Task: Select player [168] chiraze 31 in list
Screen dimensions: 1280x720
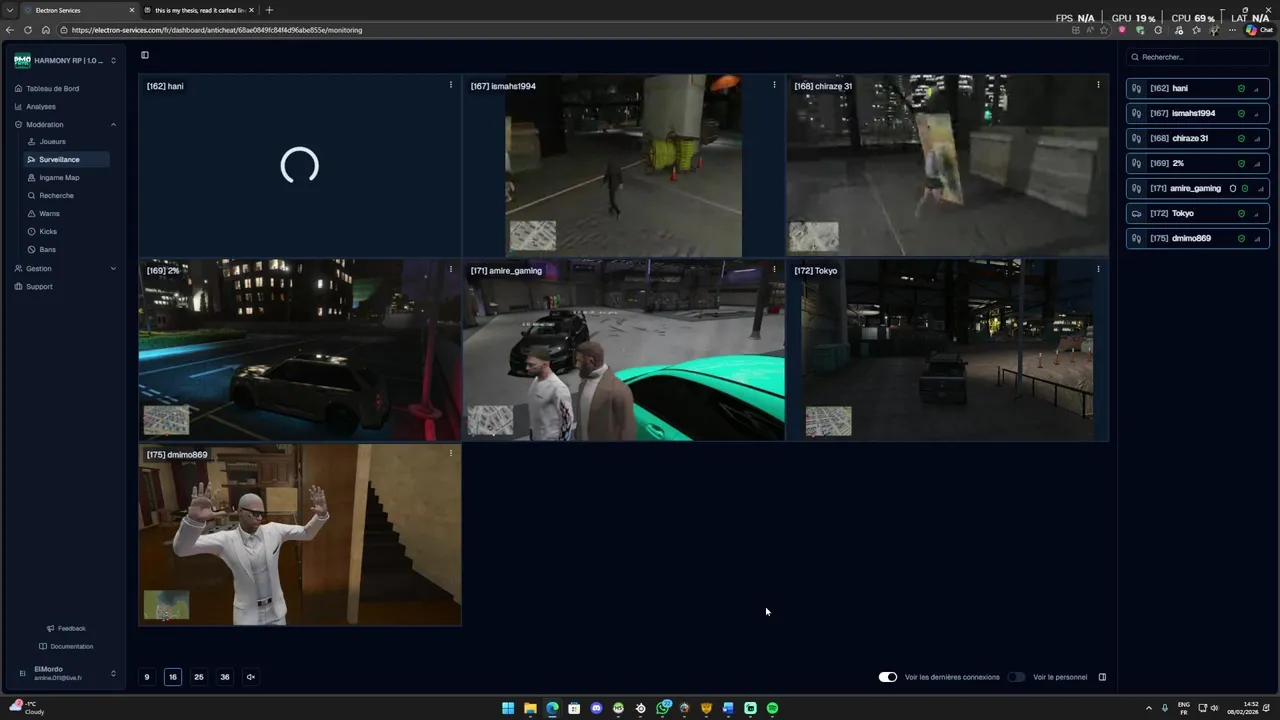Action: pos(1197,138)
